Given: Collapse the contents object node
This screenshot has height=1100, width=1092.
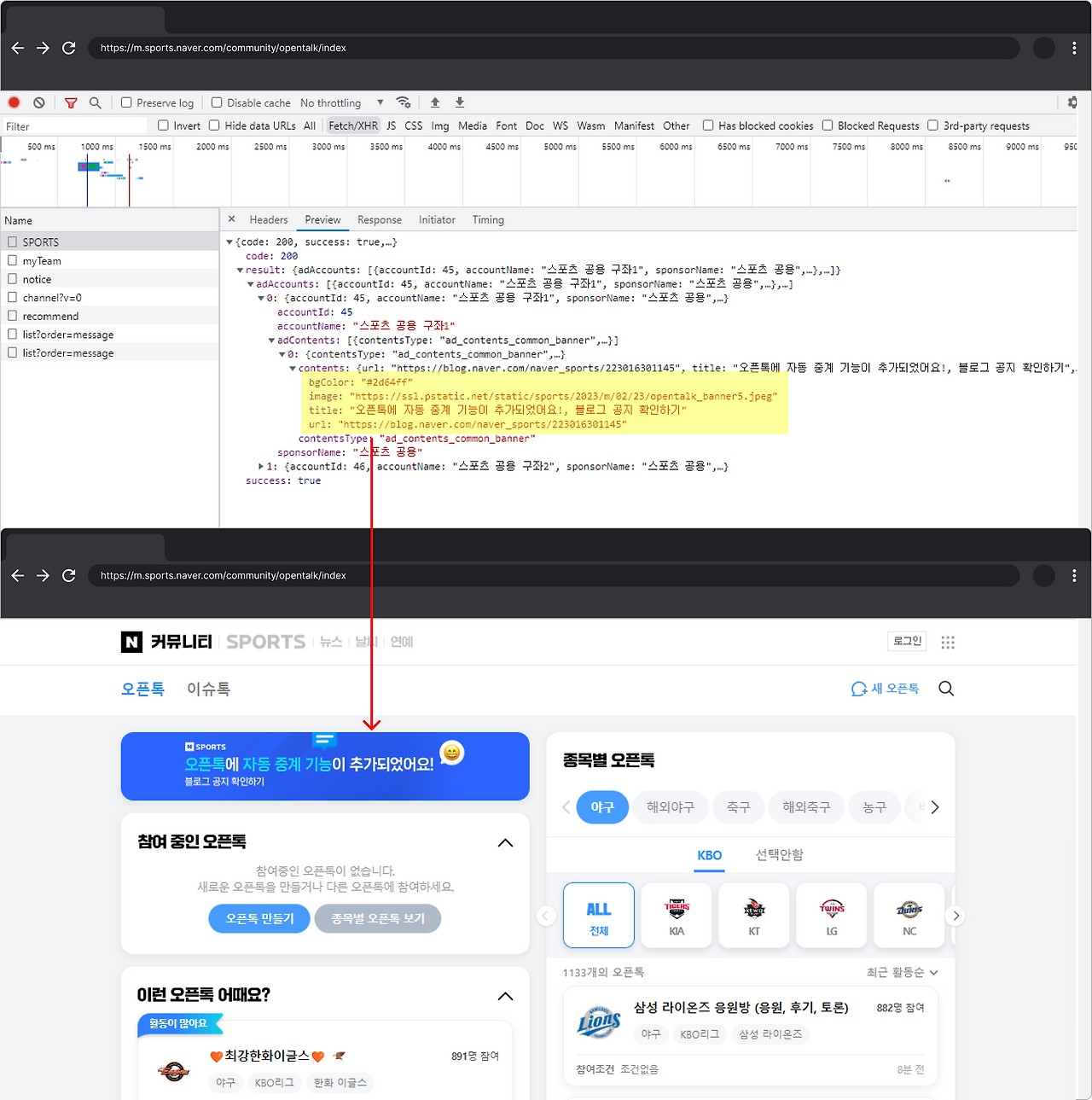Looking at the screenshot, I should point(293,369).
